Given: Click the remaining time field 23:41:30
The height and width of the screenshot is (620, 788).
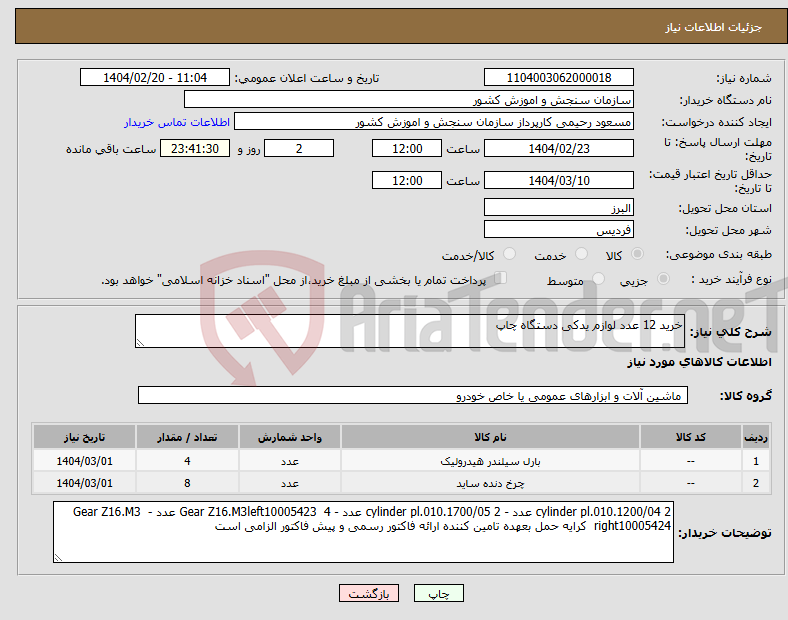Looking at the screenshot, I should point(195,148).
